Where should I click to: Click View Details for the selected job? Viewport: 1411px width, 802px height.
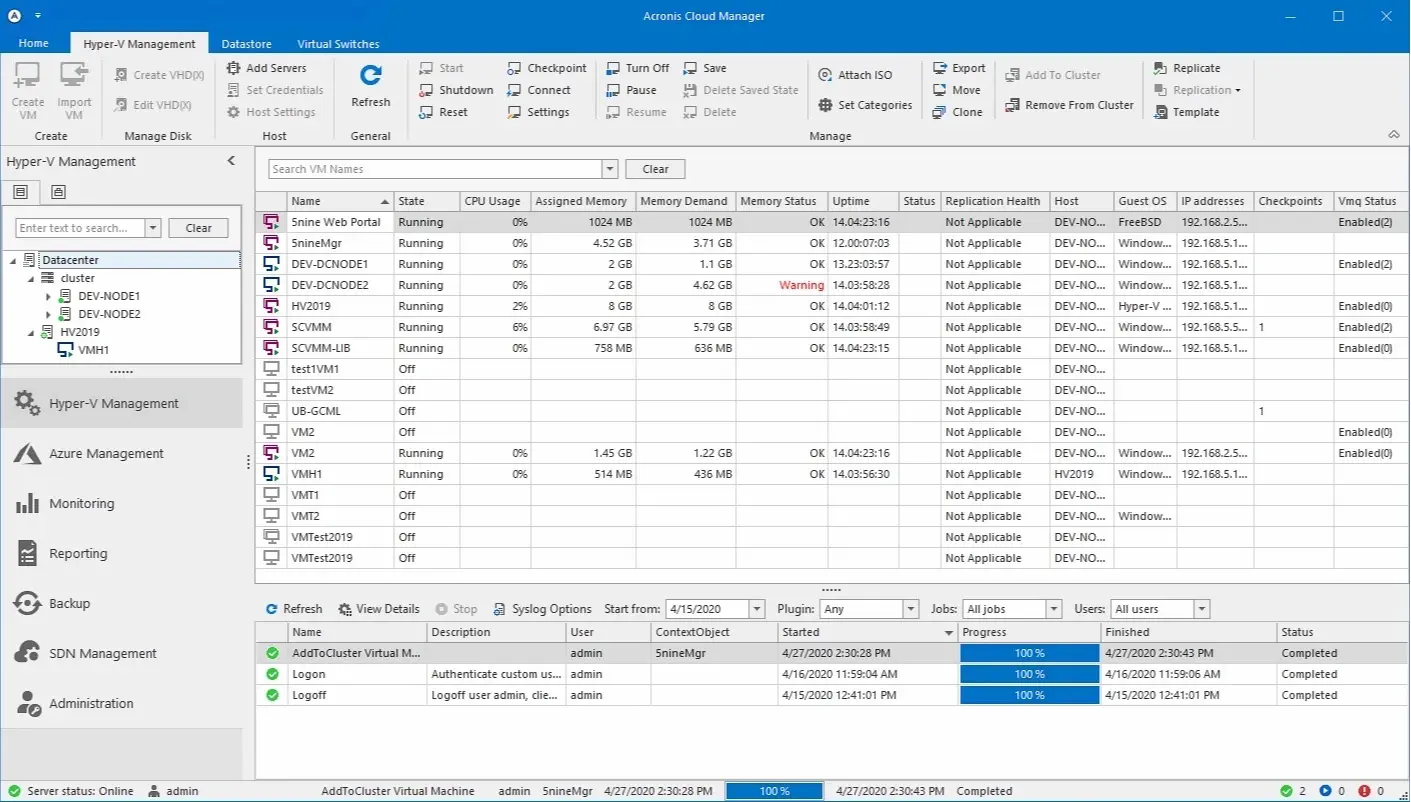(x=379, y=608)
